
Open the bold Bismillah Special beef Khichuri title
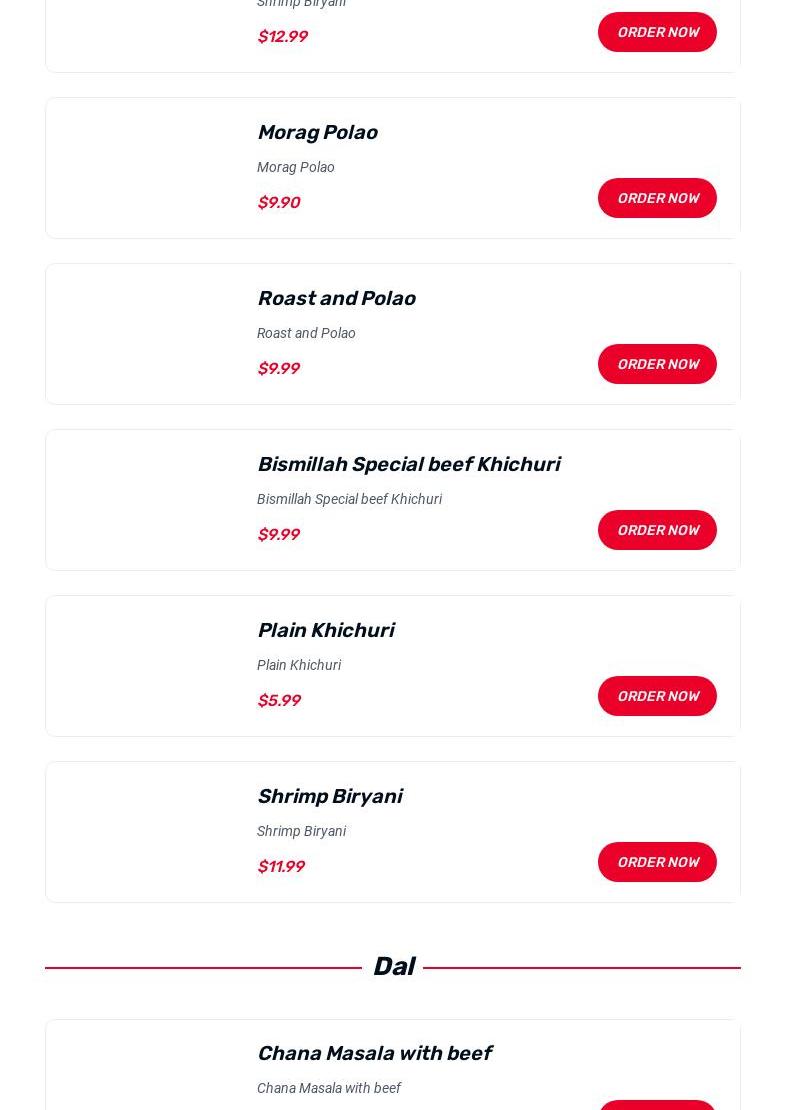408,464
